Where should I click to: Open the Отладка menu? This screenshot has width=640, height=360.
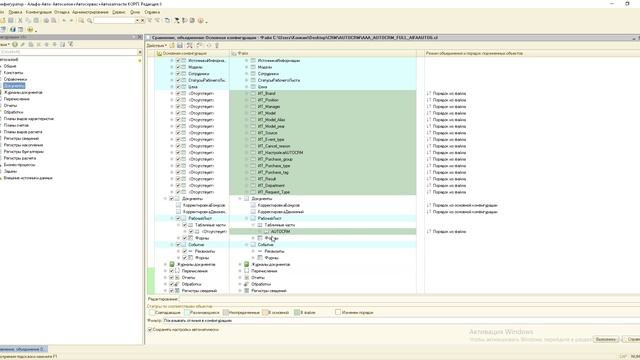point(62,12)
